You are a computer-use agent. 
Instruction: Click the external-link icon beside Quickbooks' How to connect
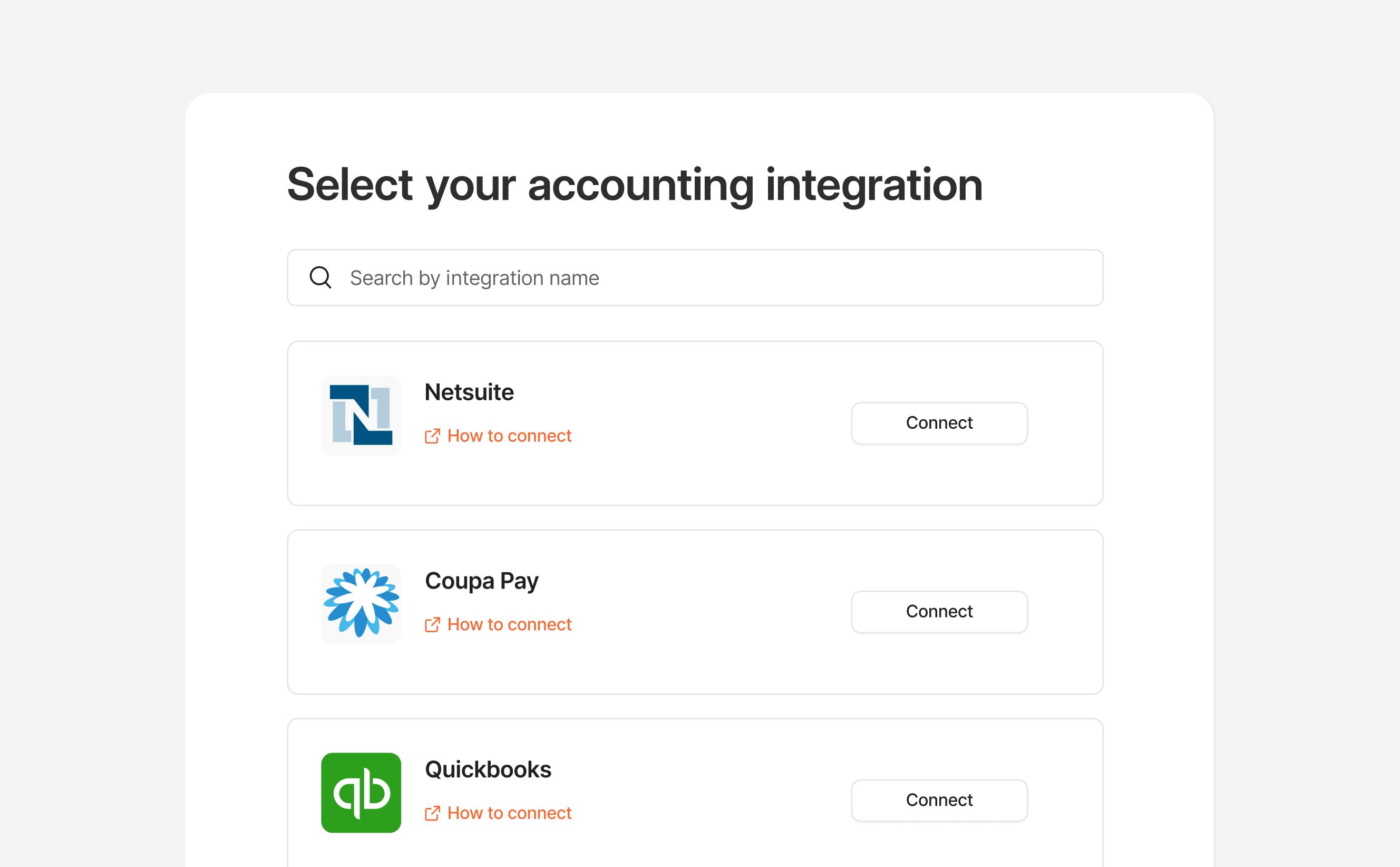432,813
